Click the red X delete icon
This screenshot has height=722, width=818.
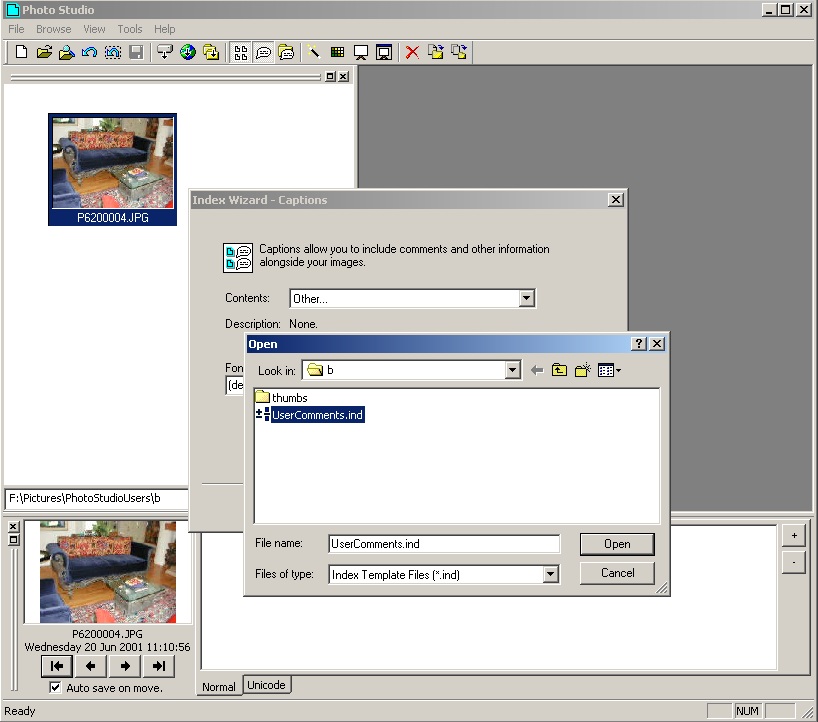pyautogui.click(x=412, y=52)
